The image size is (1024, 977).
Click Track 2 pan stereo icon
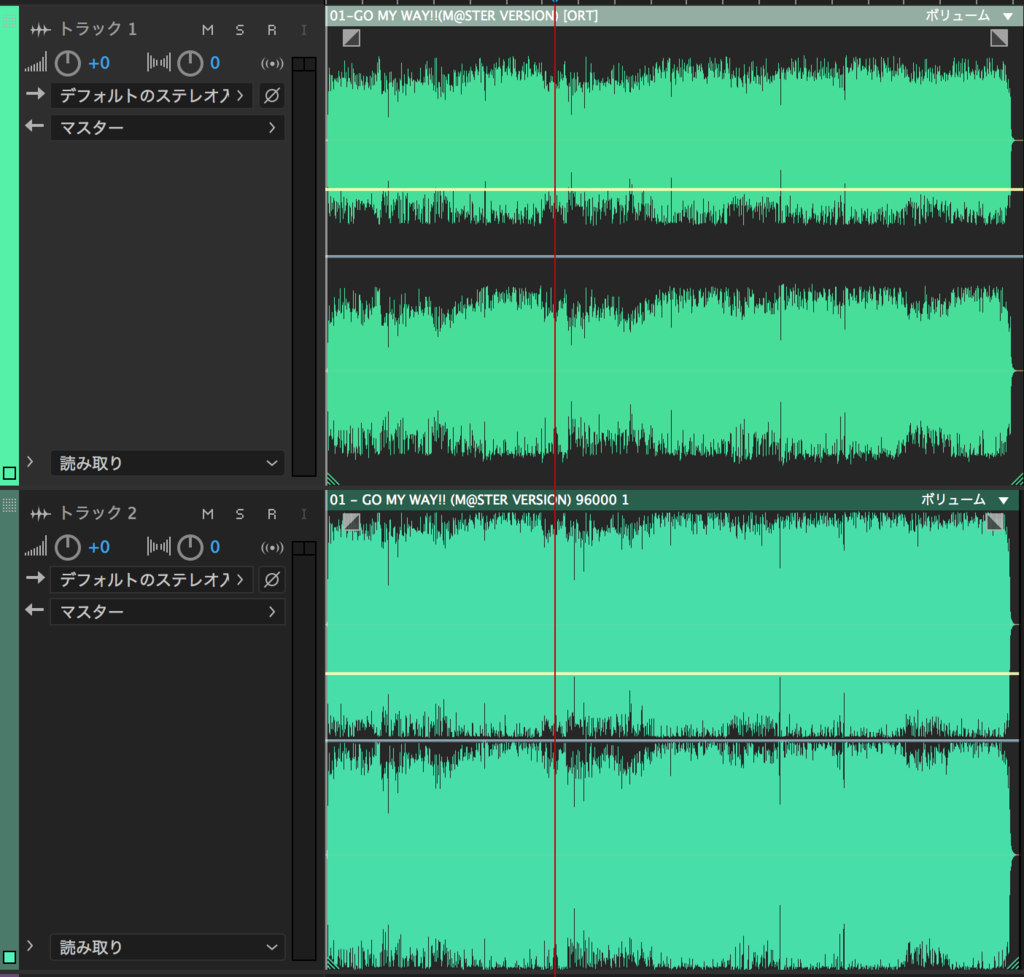click(159, 547)
